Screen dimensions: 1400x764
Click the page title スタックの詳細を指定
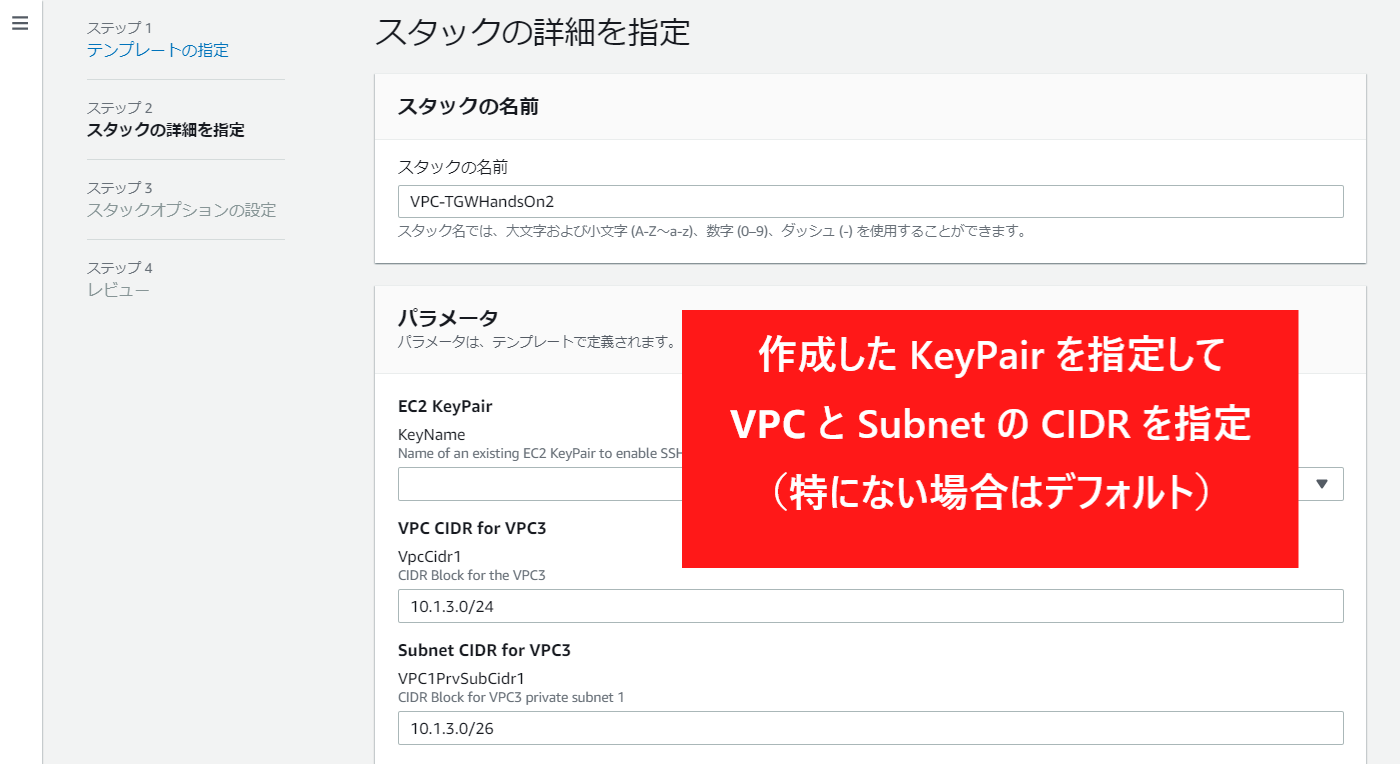[x=533, y=32]
